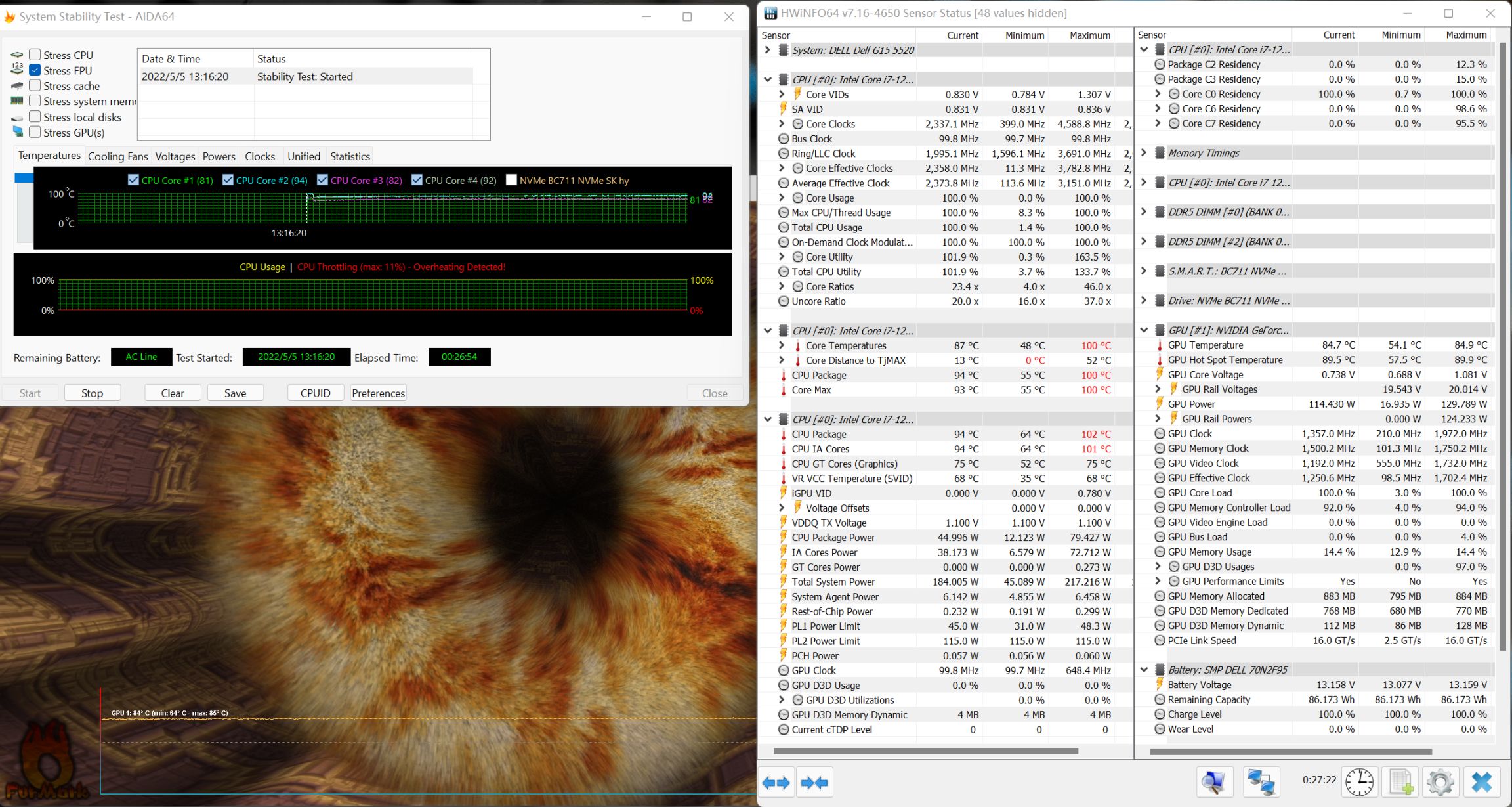Click the CPUID button
Viewport: 1512px width, 807px height.
tap(315, 393)
